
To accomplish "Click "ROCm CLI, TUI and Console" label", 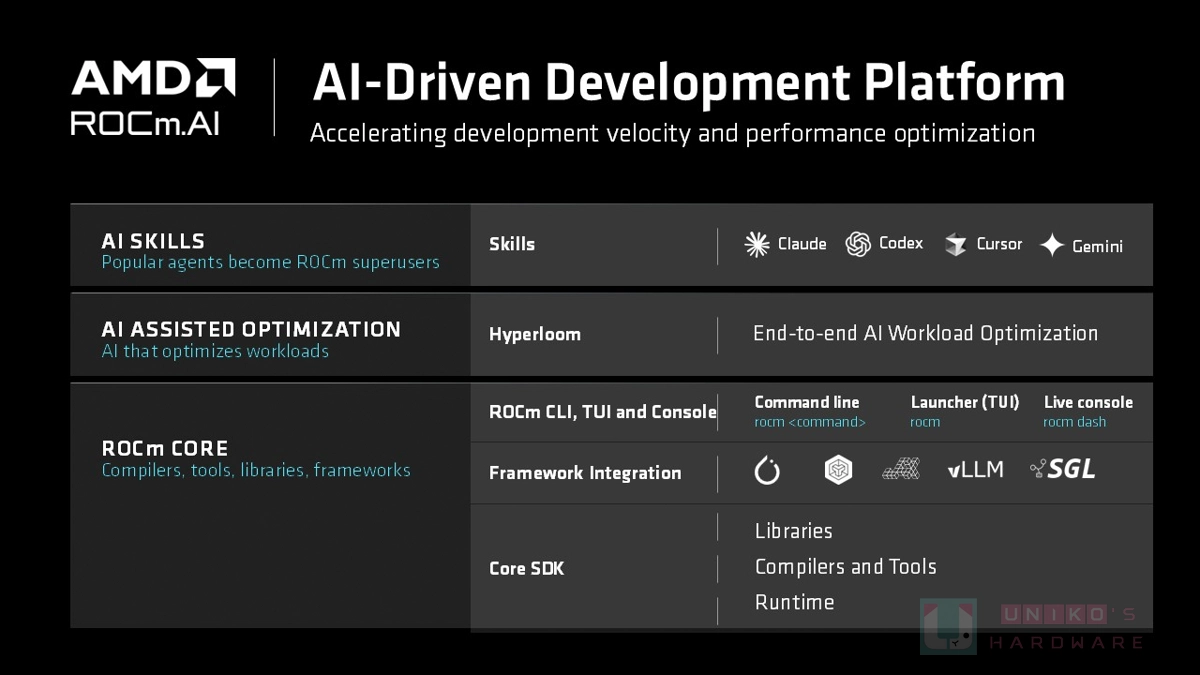I will [x=603, y=412].
